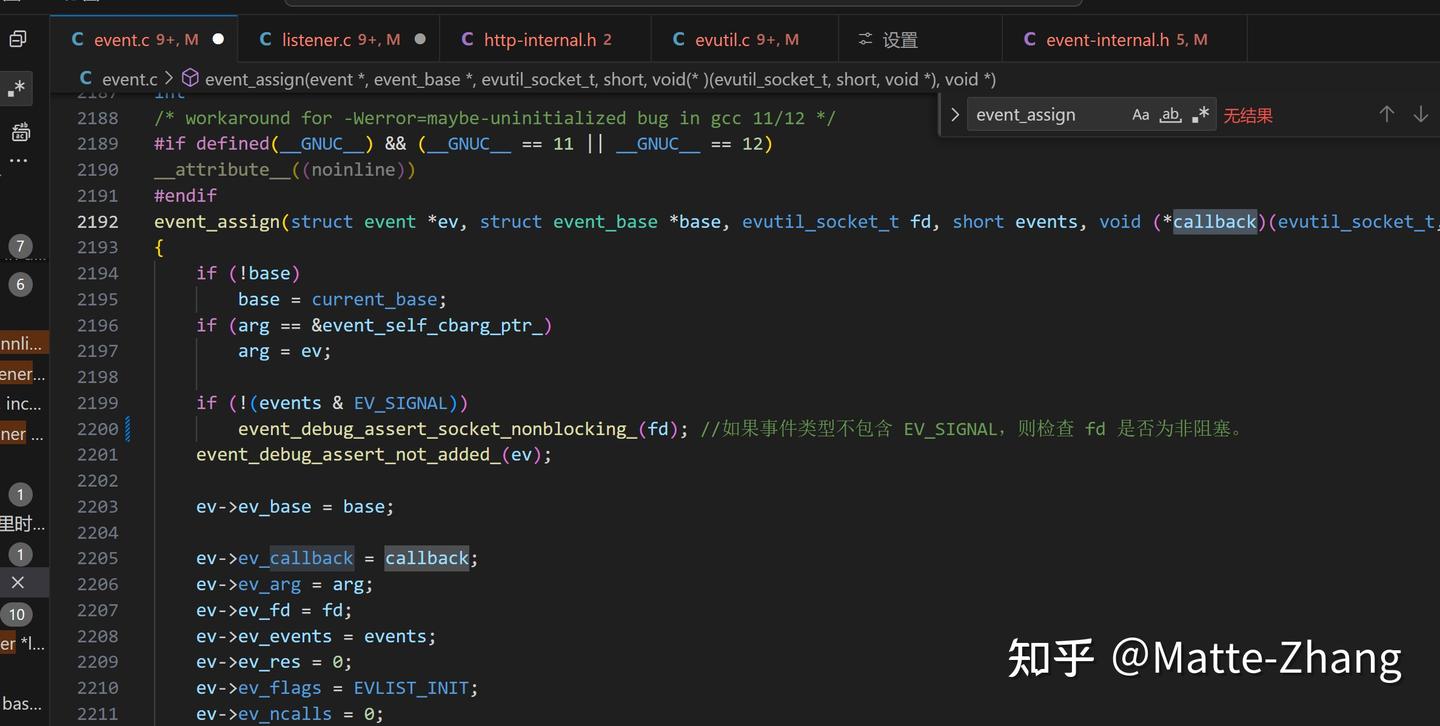Expand the replace row chevron in find widget

[x=955, y=115]
